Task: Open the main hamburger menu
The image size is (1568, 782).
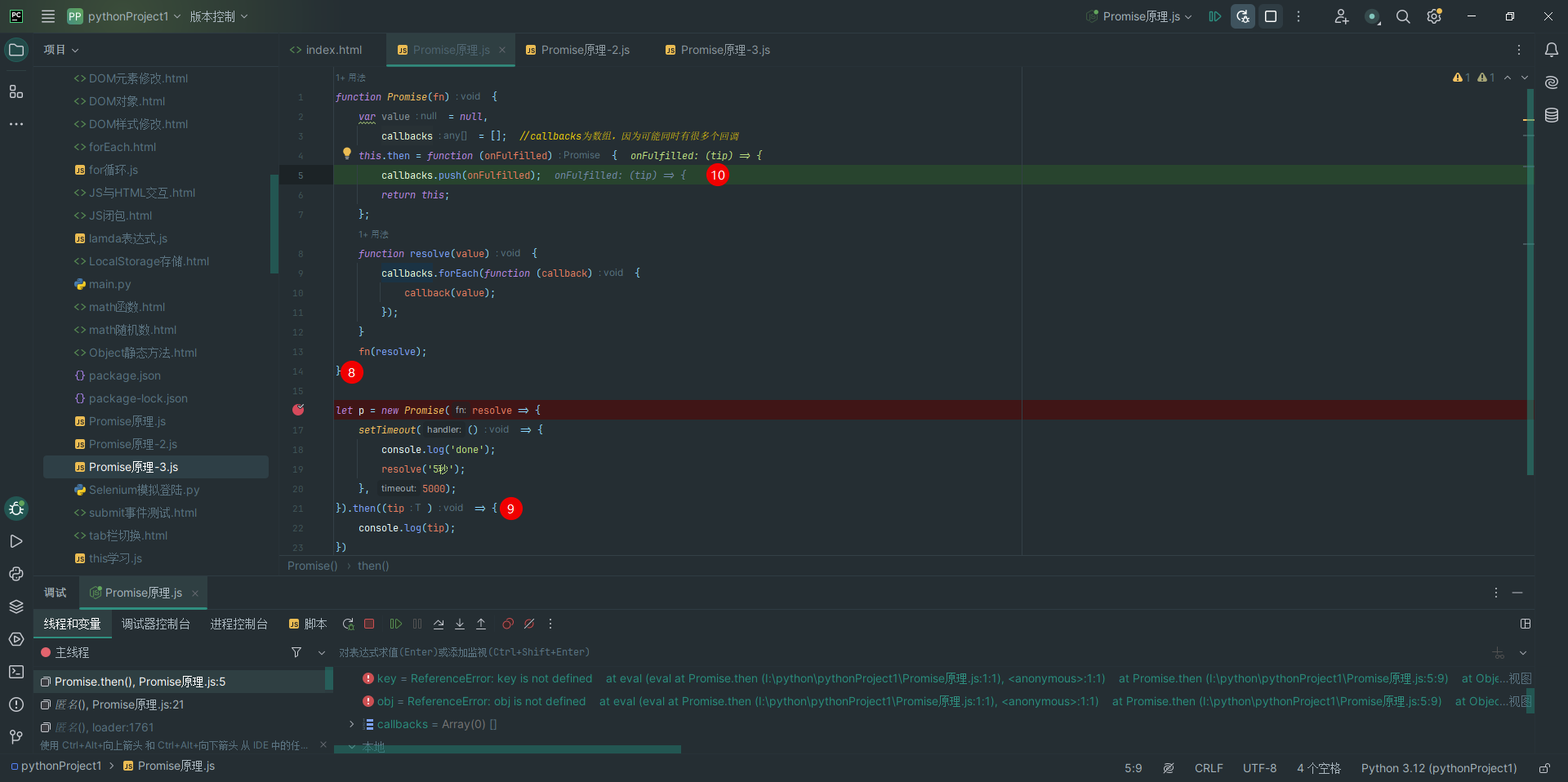Action: (48, 16)
